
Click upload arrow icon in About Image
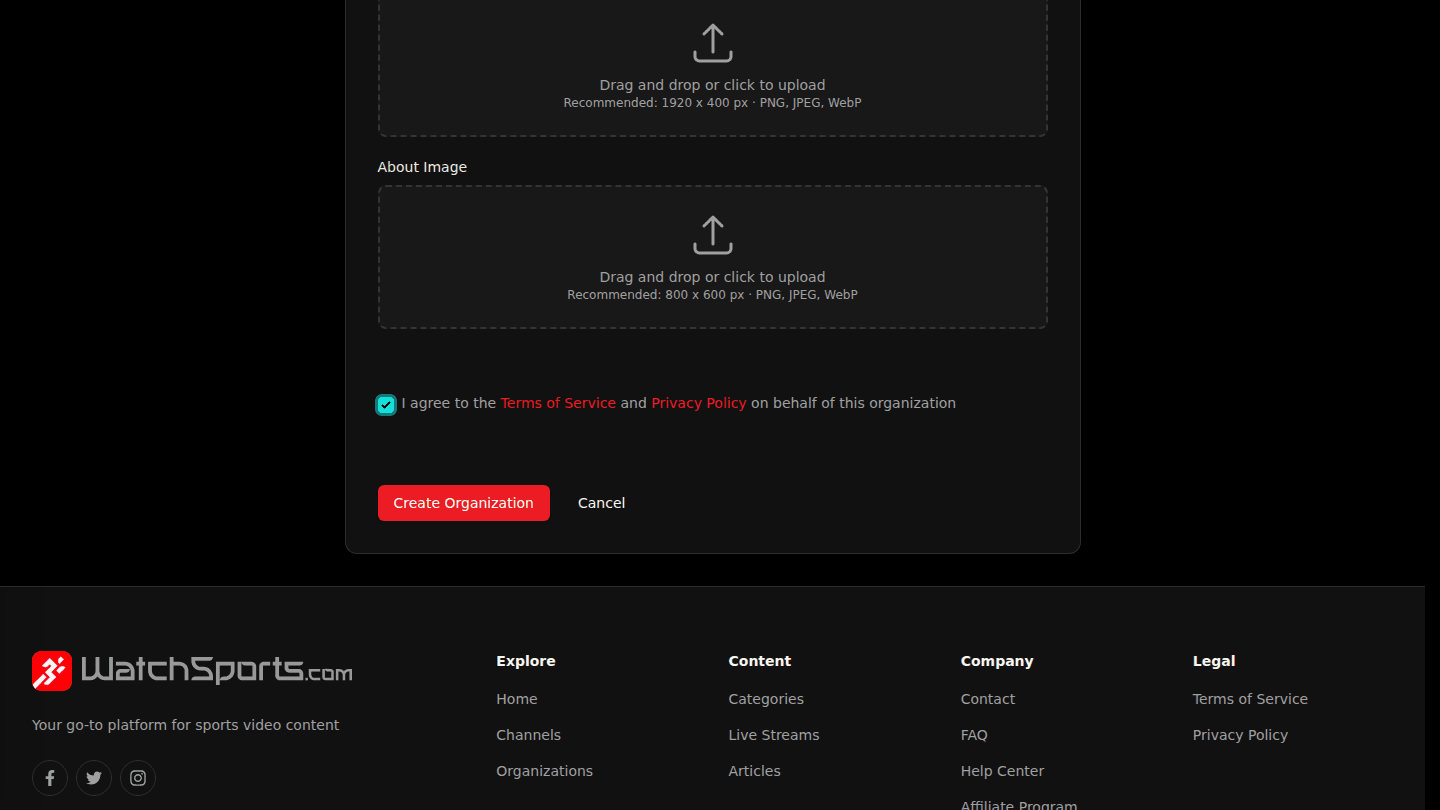[x=712, y=235]
